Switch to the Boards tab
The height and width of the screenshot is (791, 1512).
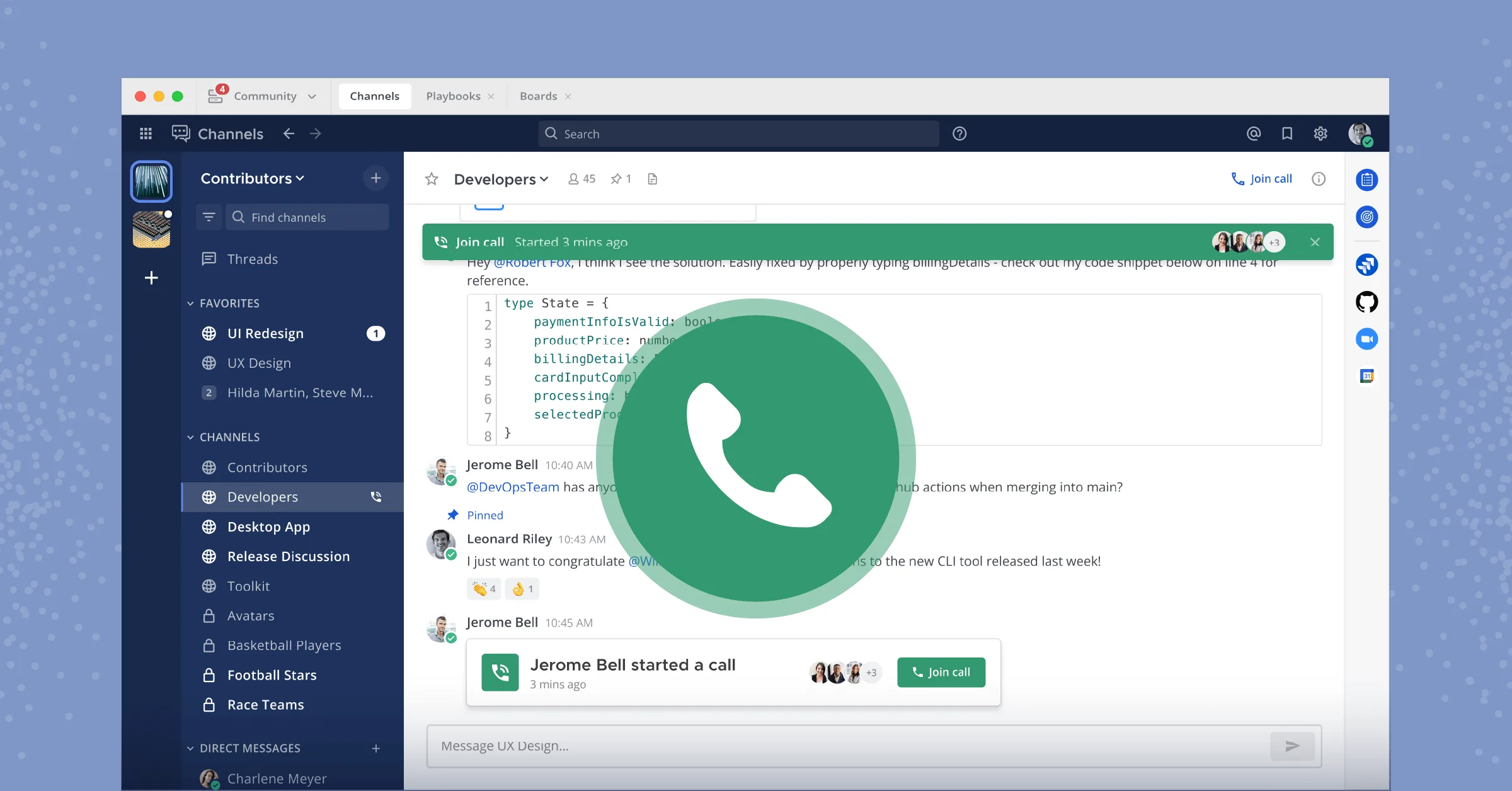pyautogui.click(x=539, y=96)
